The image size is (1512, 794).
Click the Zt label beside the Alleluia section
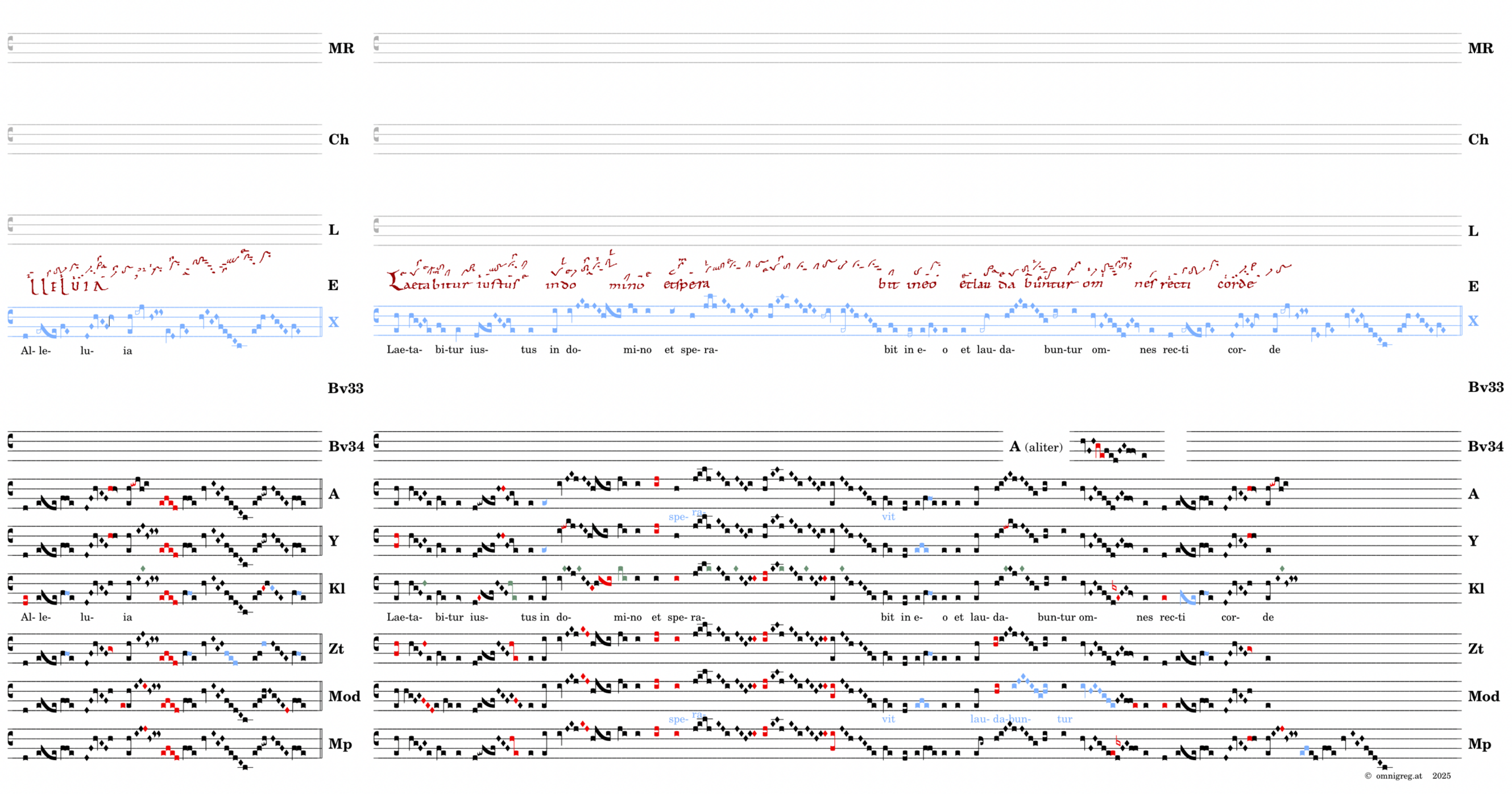335,648
